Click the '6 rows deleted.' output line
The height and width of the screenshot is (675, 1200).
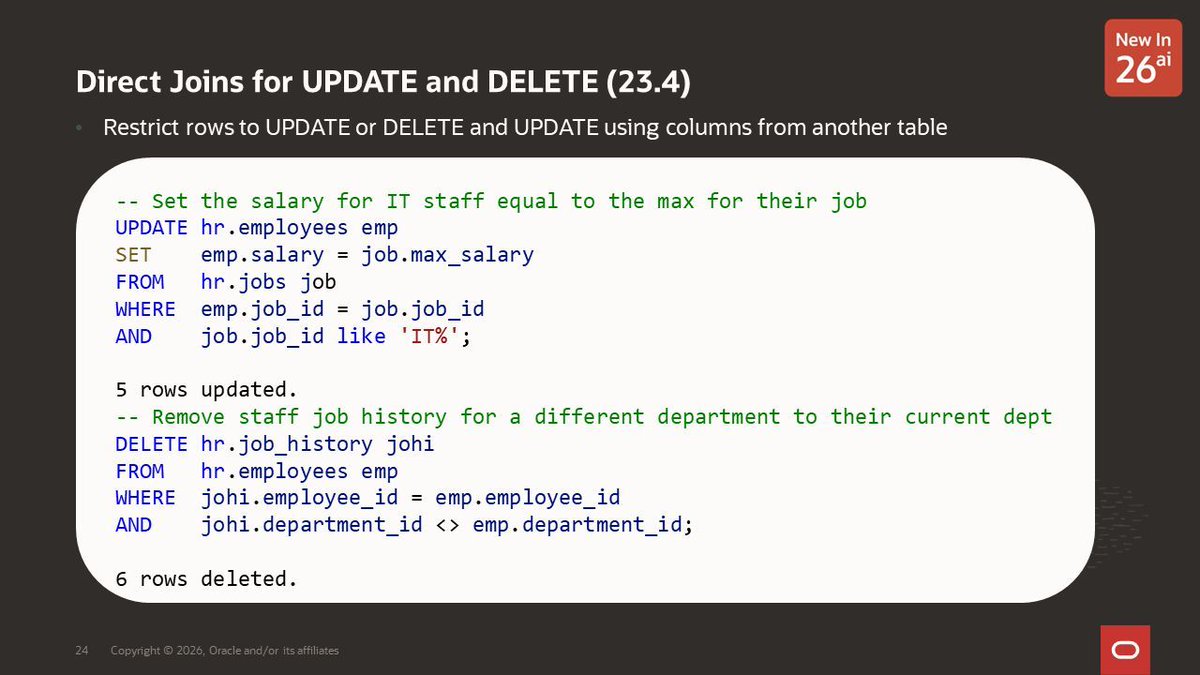[206, 578]
